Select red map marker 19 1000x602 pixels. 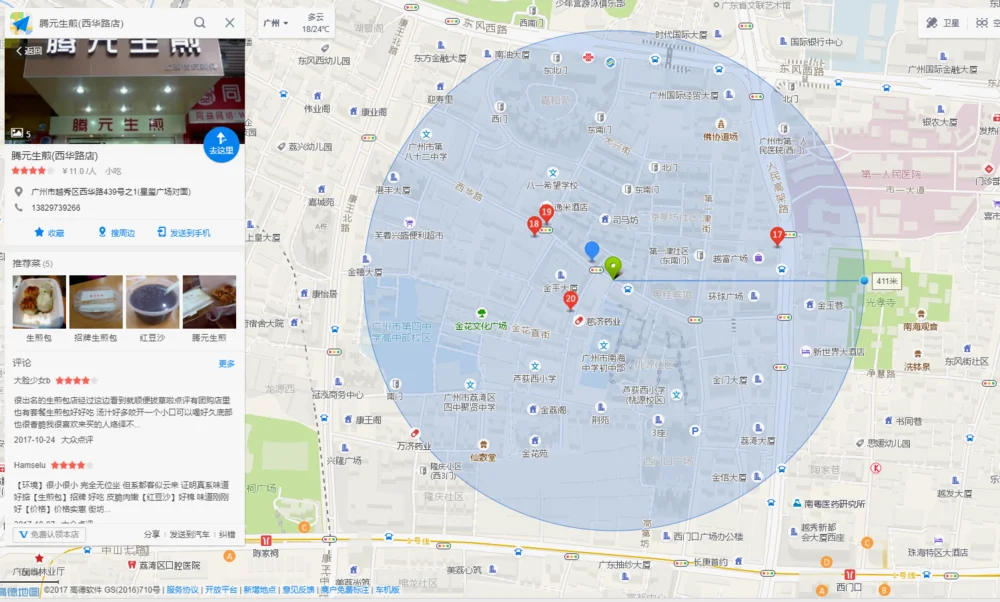tap(546, 212)
